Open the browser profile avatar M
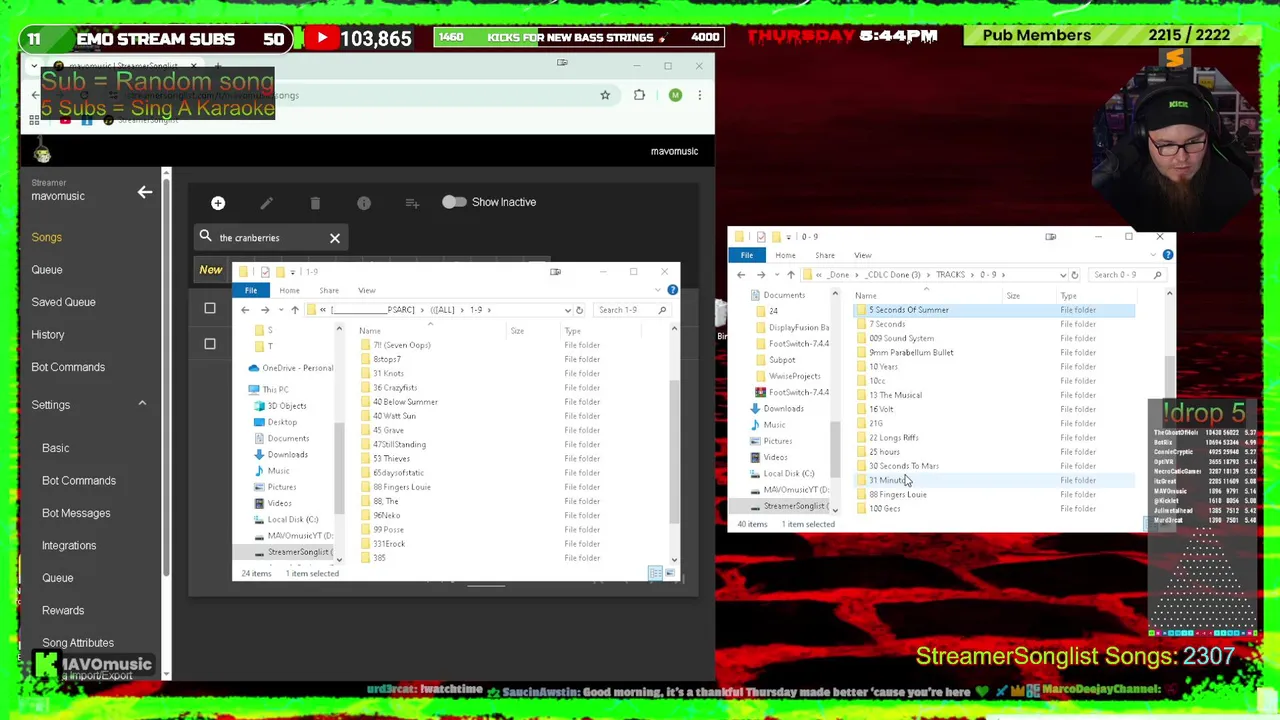The height and width of the screenshot is (720, 1280). 675,95
